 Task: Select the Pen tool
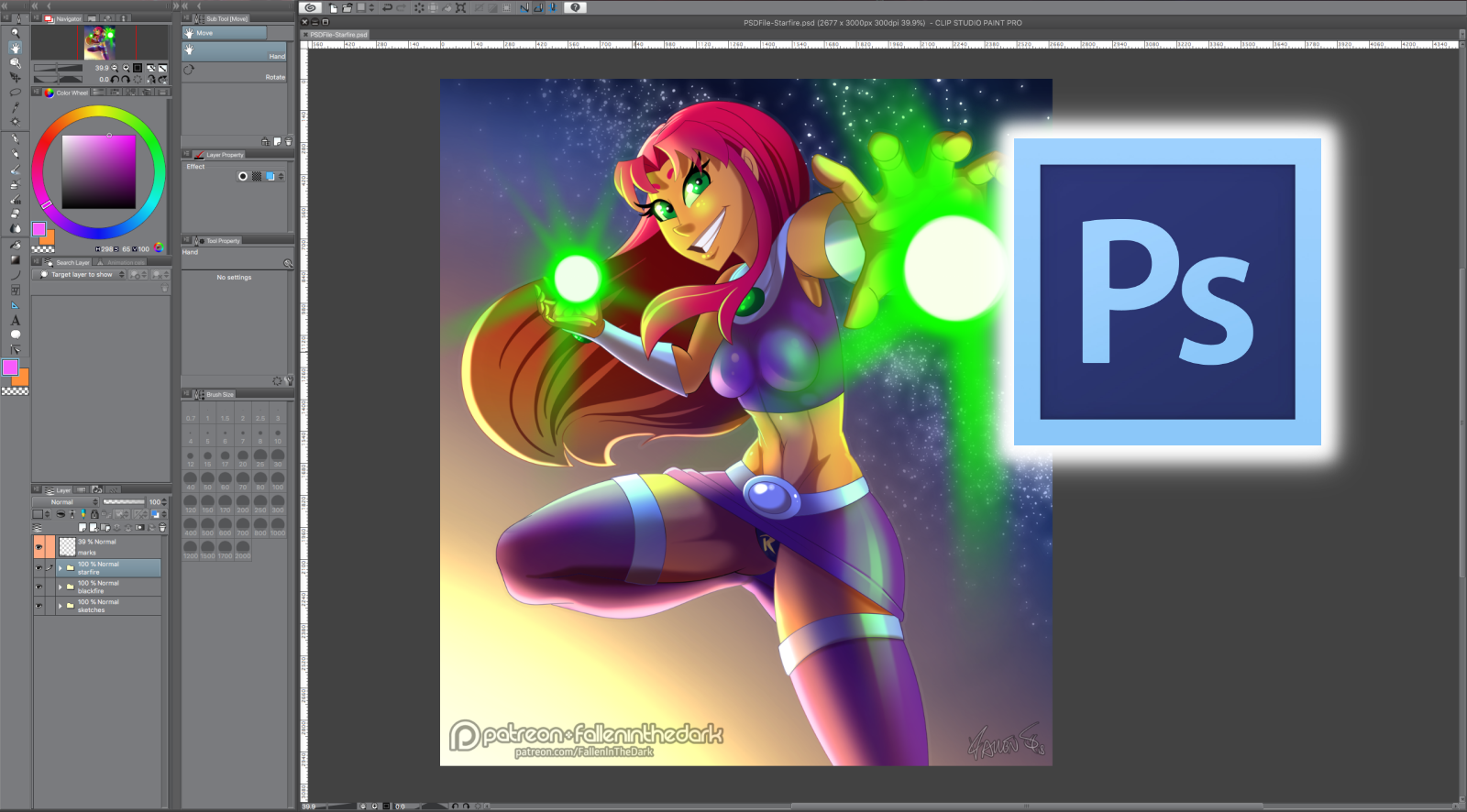[15, 139]
